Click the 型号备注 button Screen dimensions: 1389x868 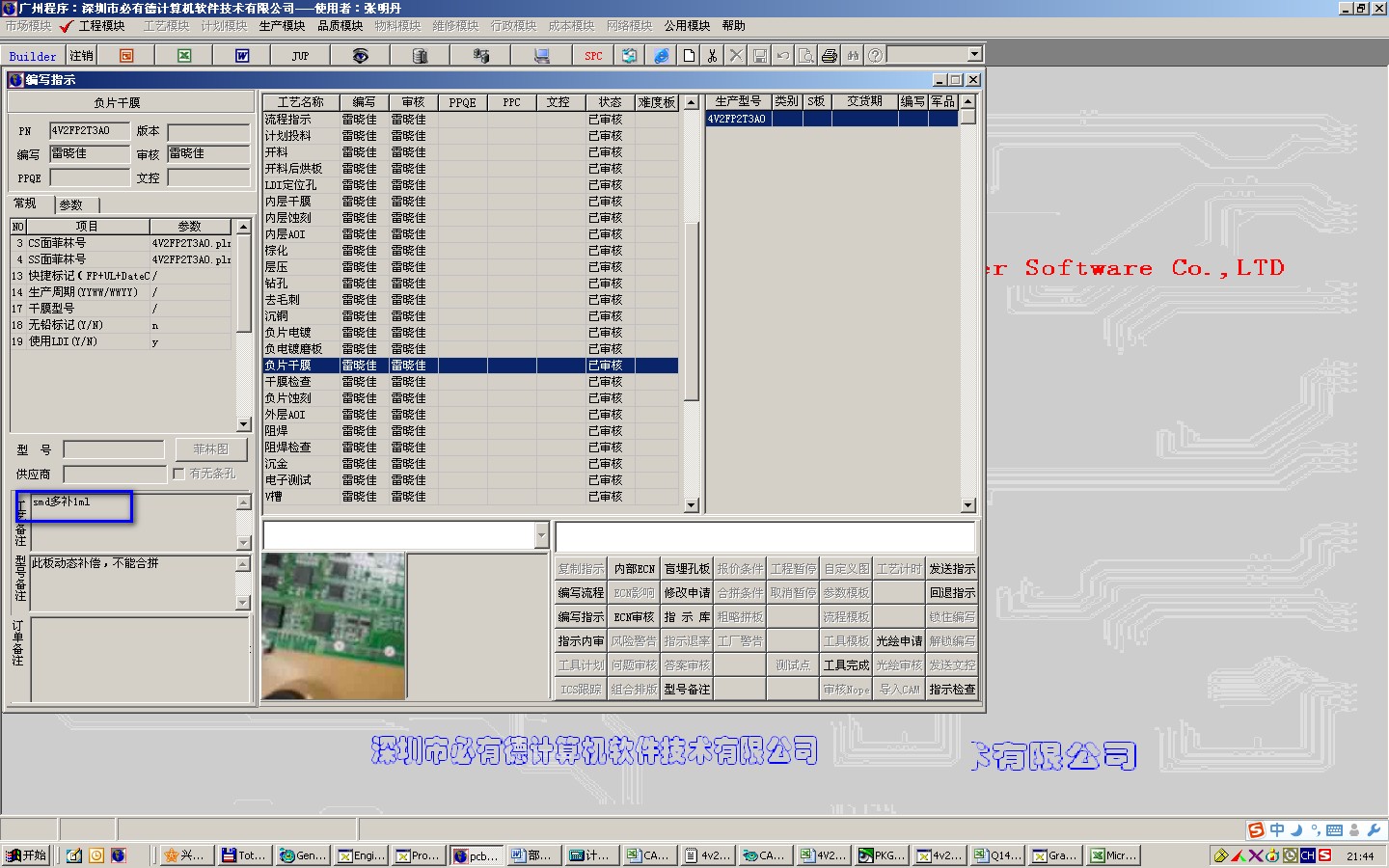[x=687, y=690]
